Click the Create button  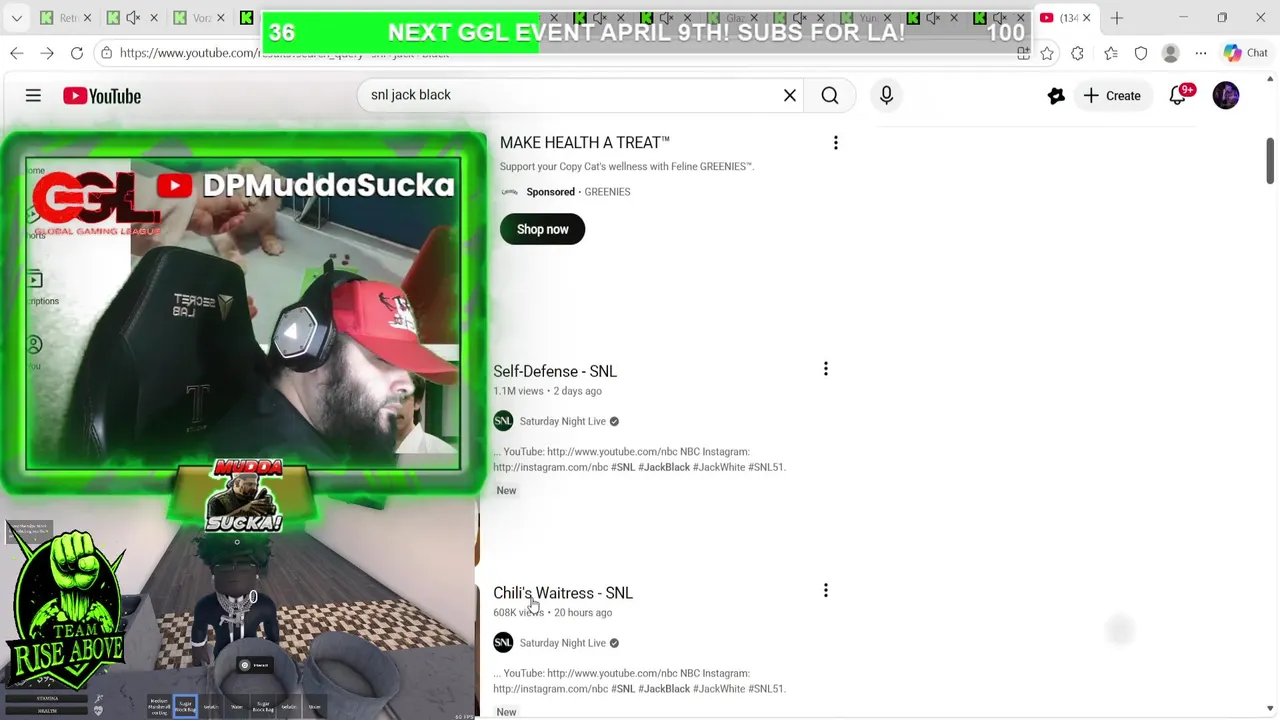click(1112, 96)
